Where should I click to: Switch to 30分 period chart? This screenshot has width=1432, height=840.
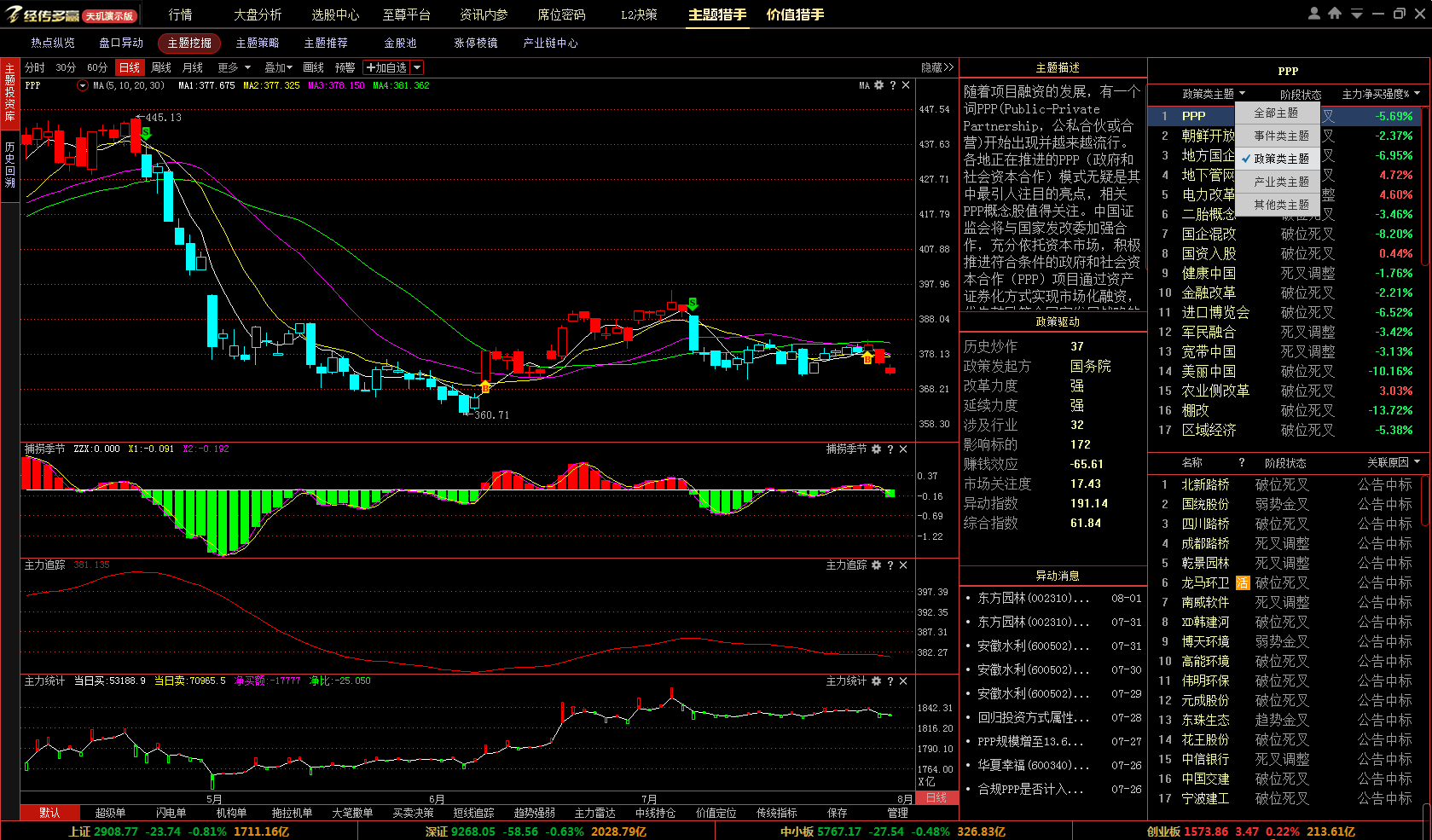(x=66, y=67)
